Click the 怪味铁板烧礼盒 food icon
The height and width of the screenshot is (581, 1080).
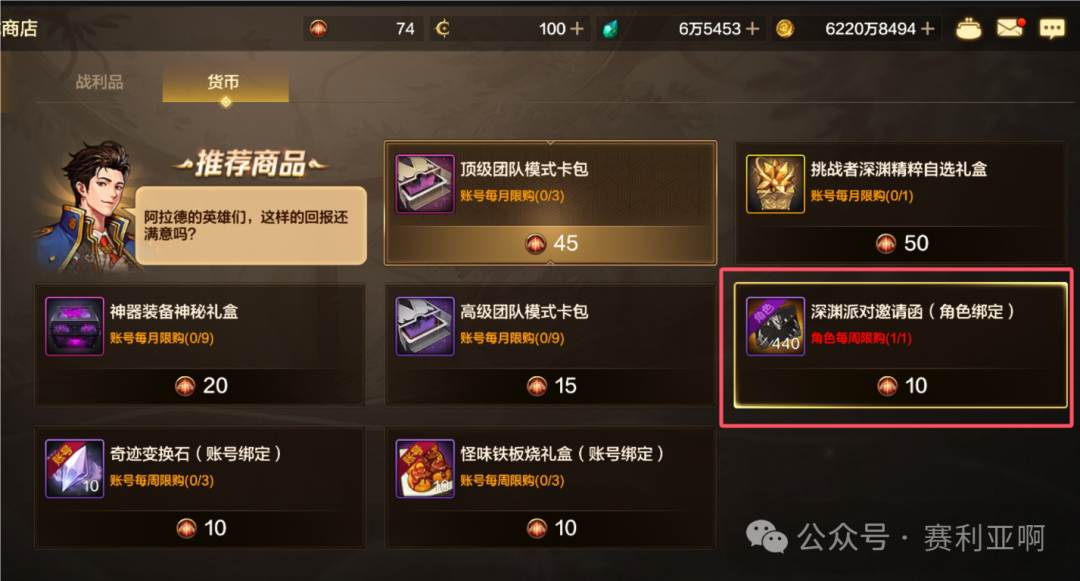pyautogui.click(x=425, y=469)
